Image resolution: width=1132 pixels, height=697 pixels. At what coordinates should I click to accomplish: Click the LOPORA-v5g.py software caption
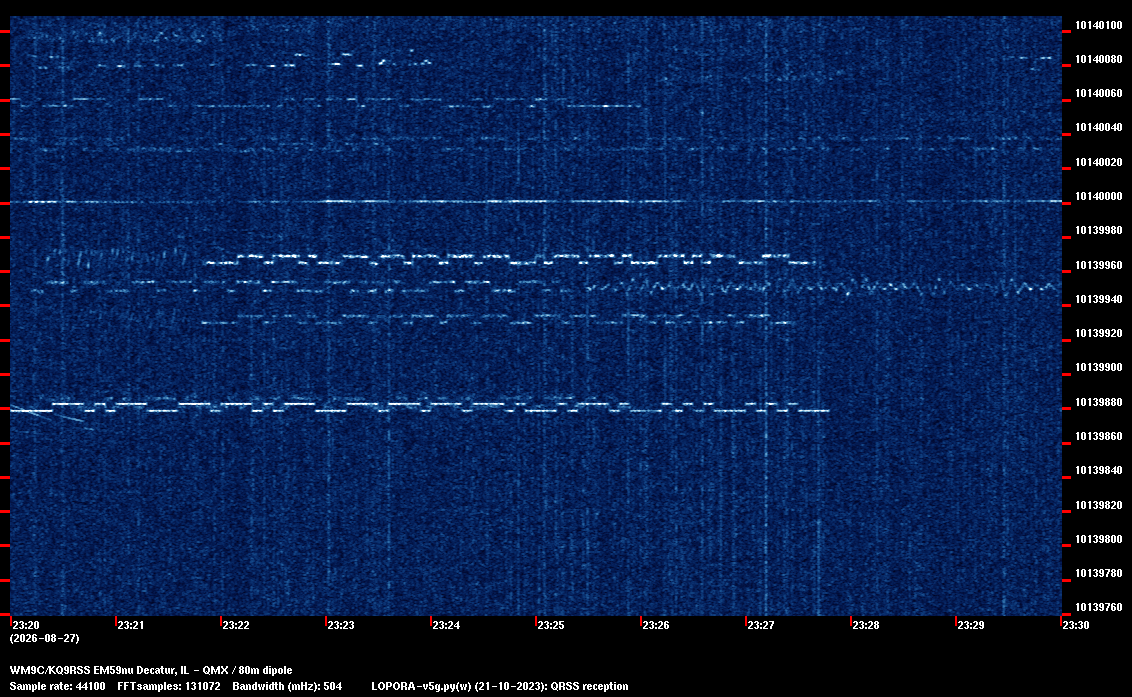(x=500, y=686)
